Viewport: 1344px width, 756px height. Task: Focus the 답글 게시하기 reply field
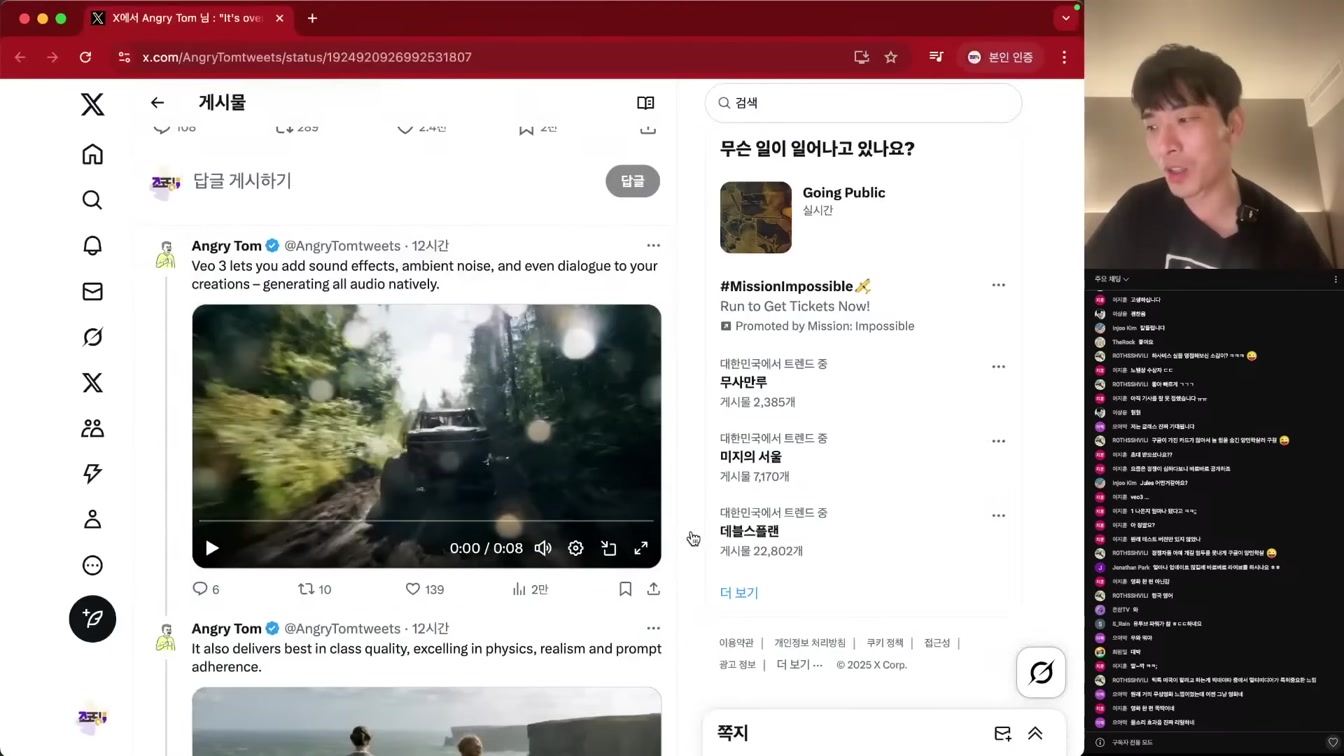point(242,181)
